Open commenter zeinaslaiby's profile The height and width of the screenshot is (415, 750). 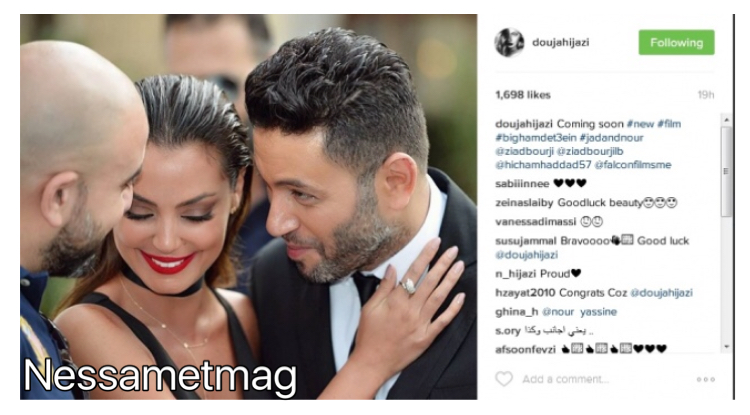click(x=524, y=203)
